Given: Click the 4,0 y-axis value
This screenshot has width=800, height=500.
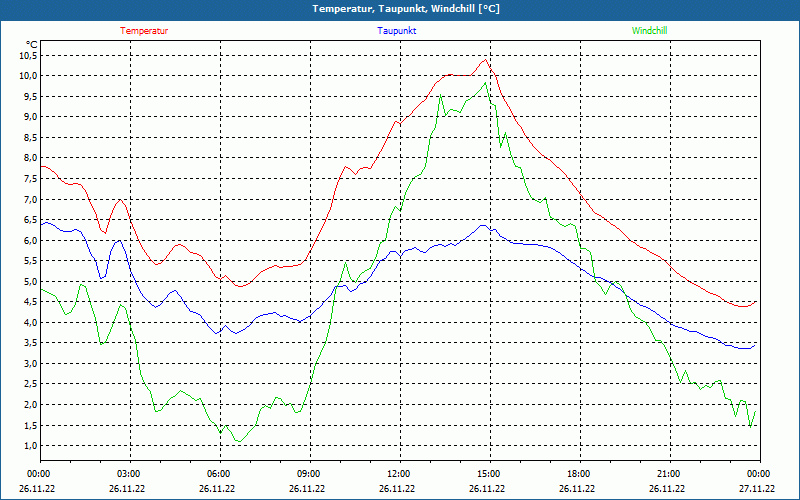Looking at the screenshot, I should pos(31,322).
